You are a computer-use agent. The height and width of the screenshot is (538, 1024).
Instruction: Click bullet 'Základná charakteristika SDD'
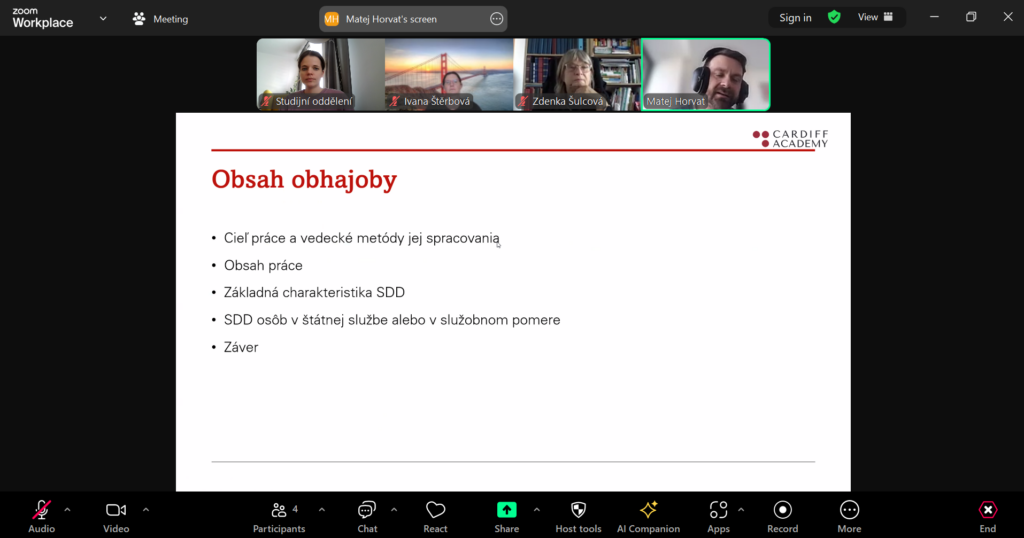(x=314, y=293)
